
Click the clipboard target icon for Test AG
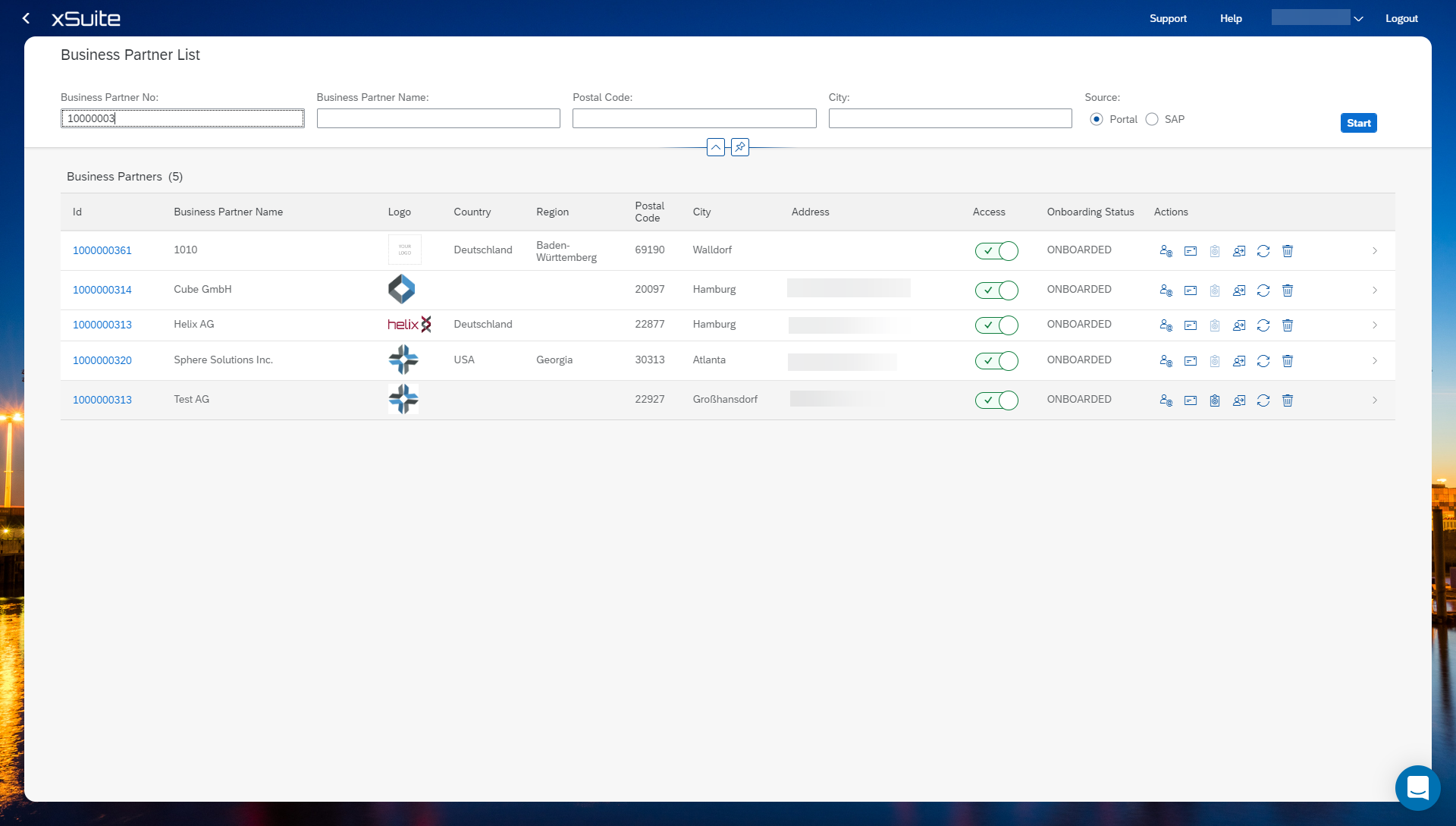1214,400
